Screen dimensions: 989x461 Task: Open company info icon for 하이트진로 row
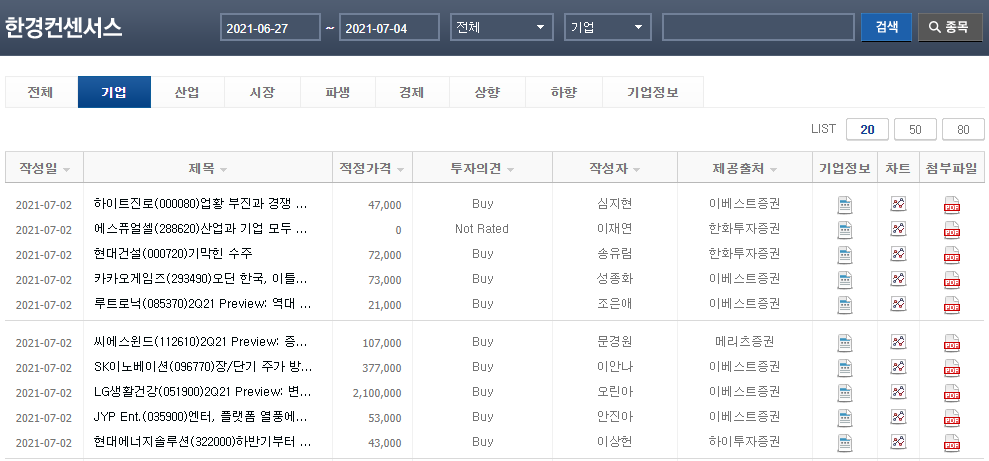tap(845, 205)
